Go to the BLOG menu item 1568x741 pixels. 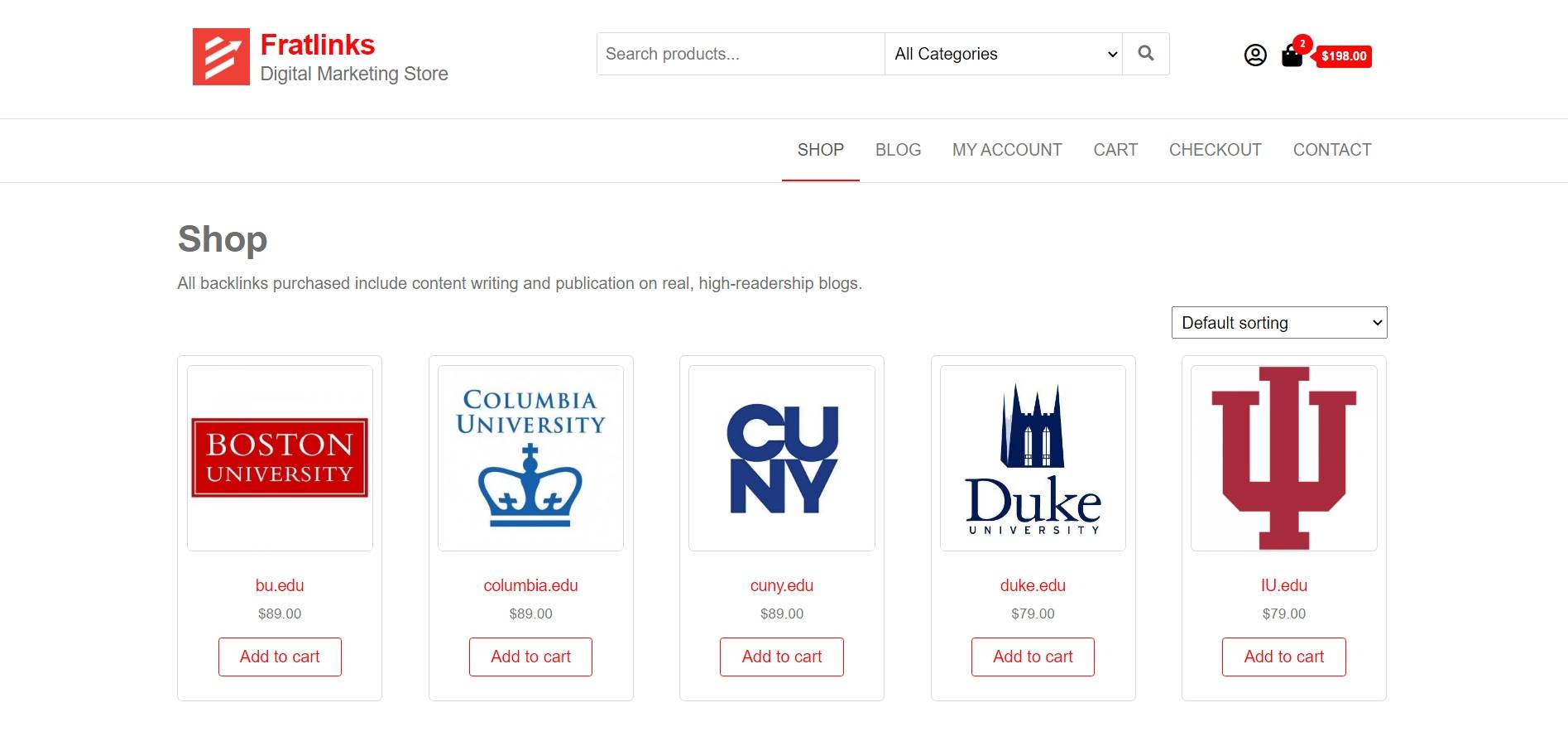tap(898, 150)
